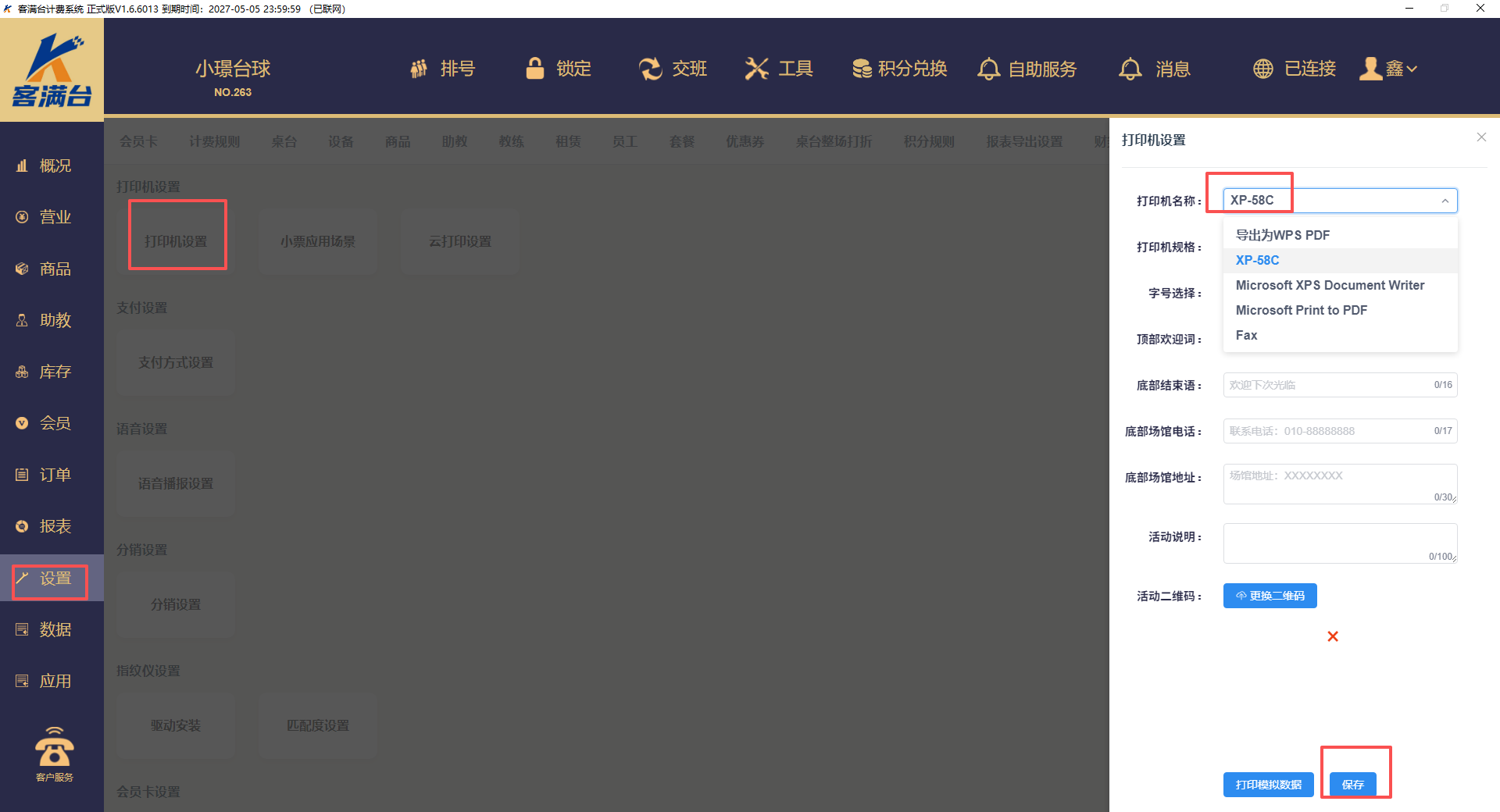Image resolution: width=1500 pixels, height=812 pixels.
Task: Choose 导出为WPS PDF from printer list
Action: pyautogui.click(x=1282, y=235)
